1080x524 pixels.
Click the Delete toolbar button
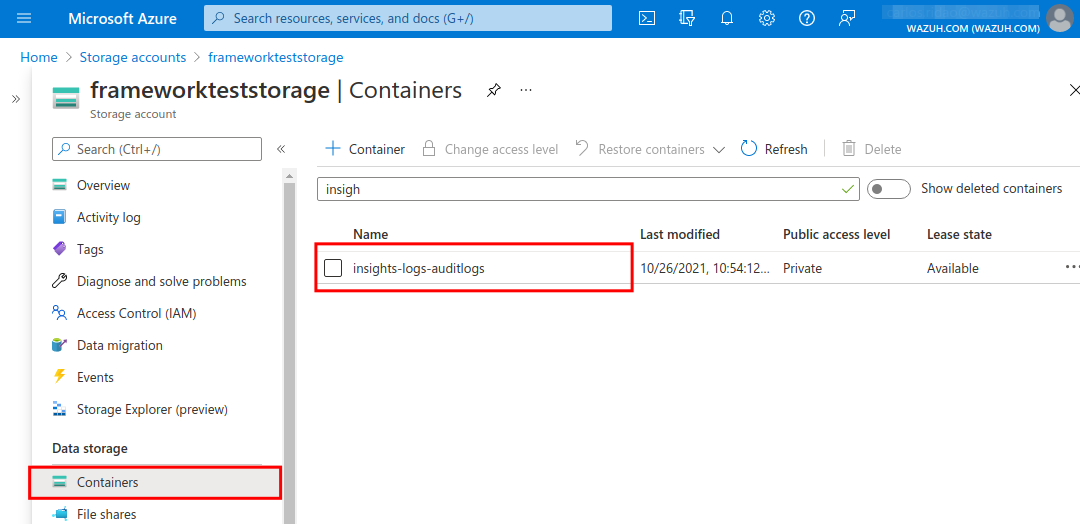pyautogui.click(x=871, y=149)
